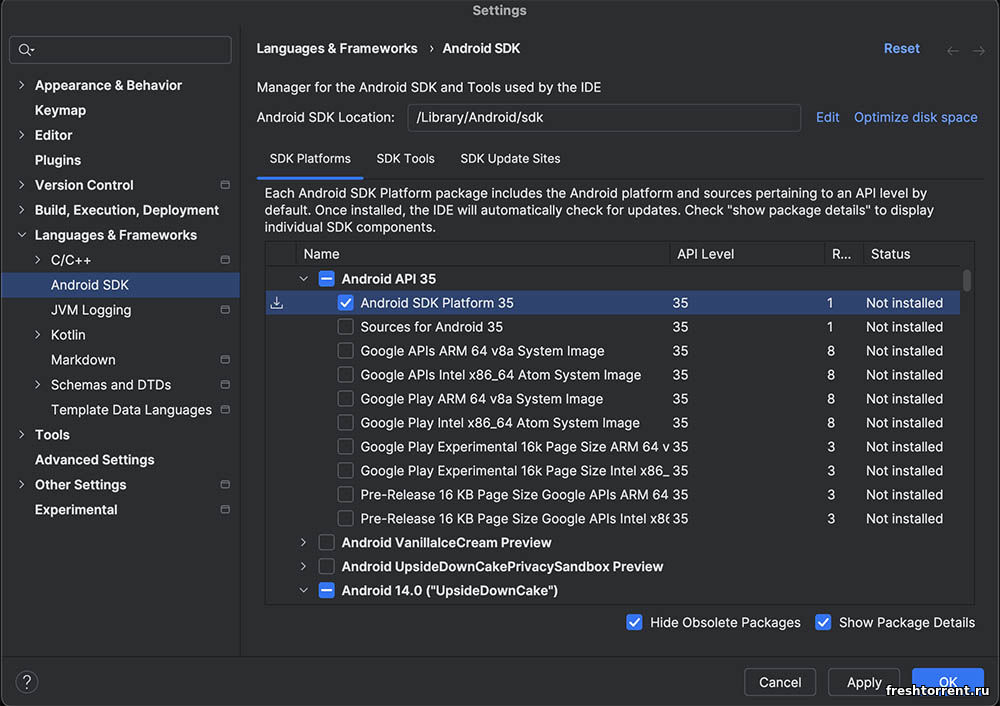Collapse Android 14.0 UpsideDownCake group

[x=304, y=591]
